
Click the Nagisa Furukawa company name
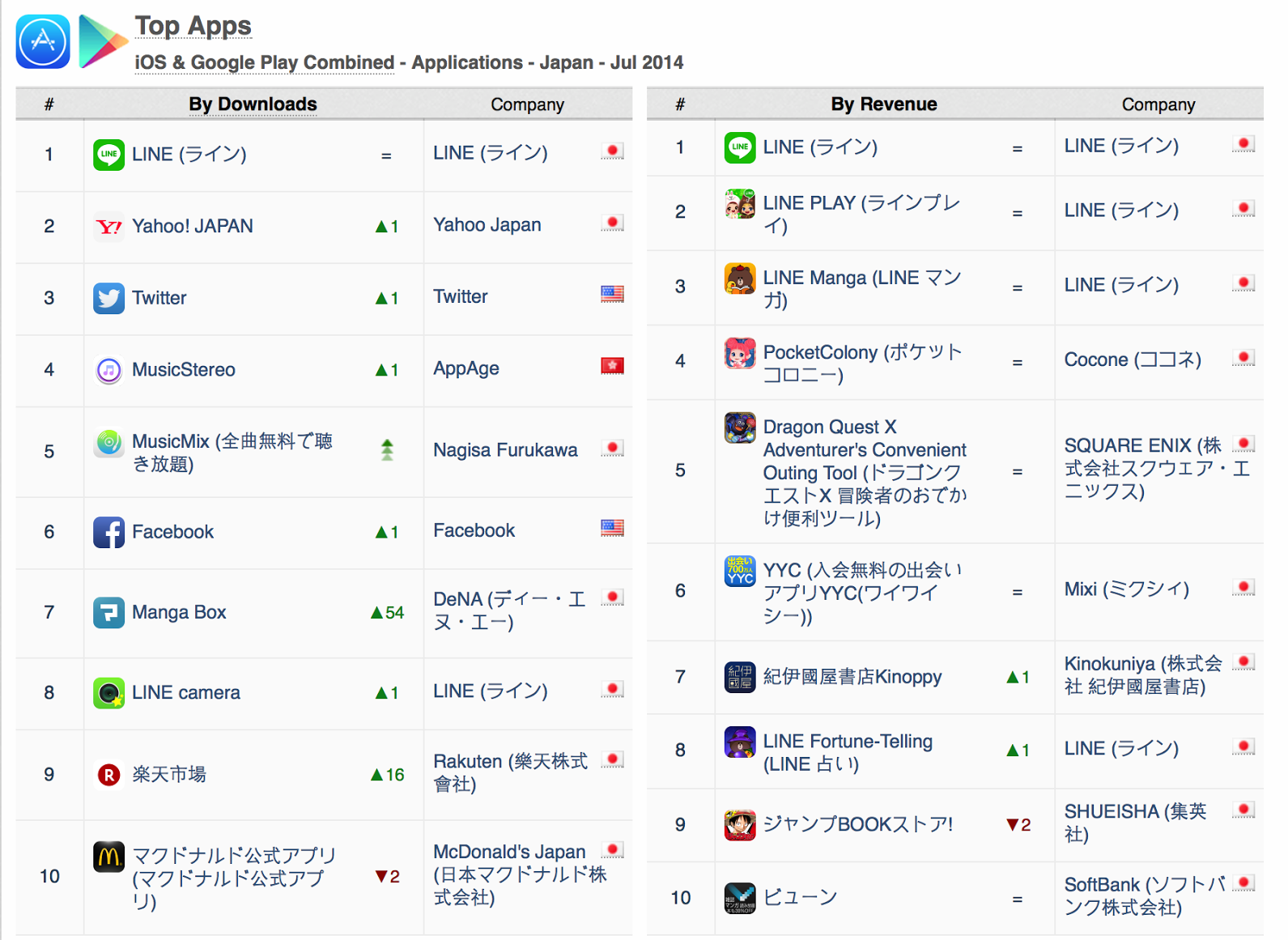(505, 449)
